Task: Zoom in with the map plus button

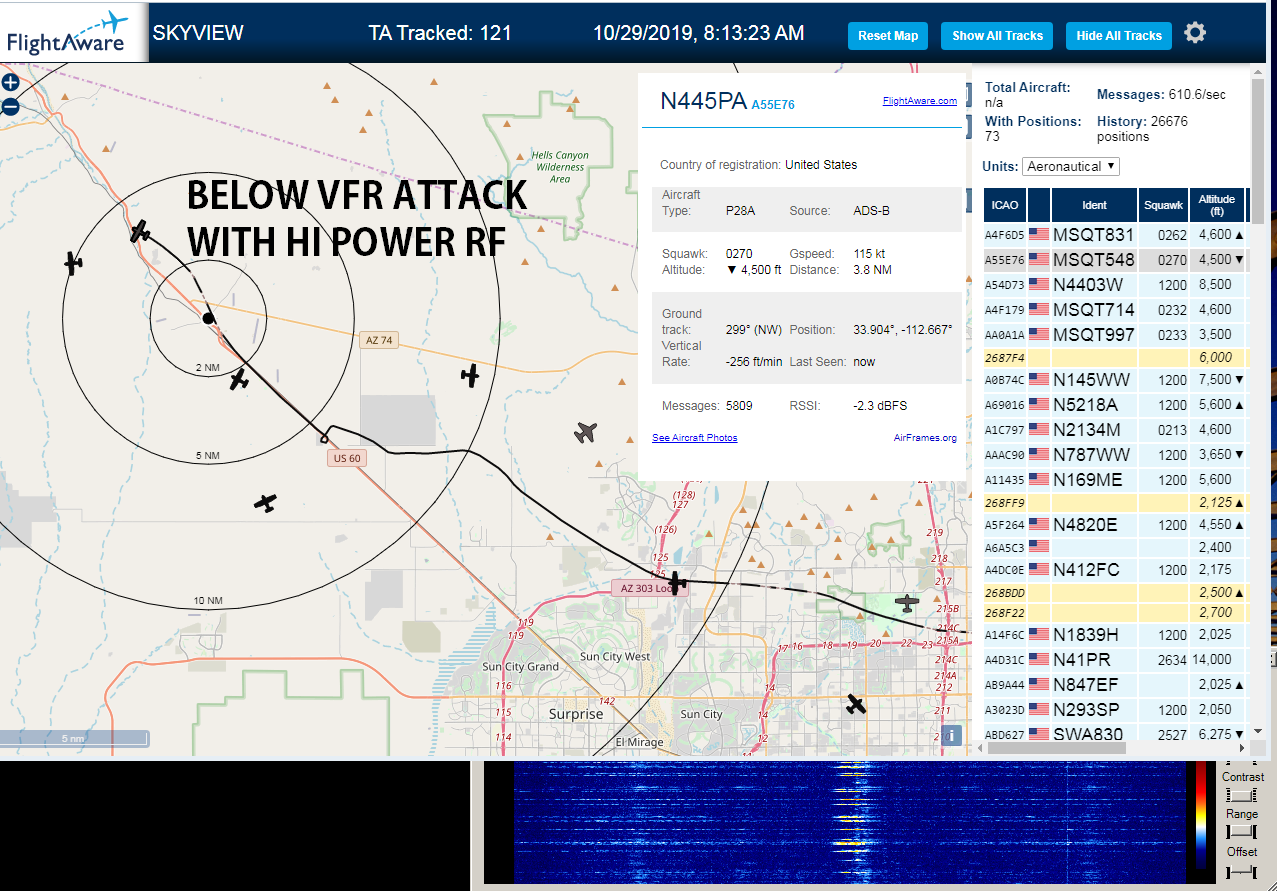Action: (x=10, y=82)
